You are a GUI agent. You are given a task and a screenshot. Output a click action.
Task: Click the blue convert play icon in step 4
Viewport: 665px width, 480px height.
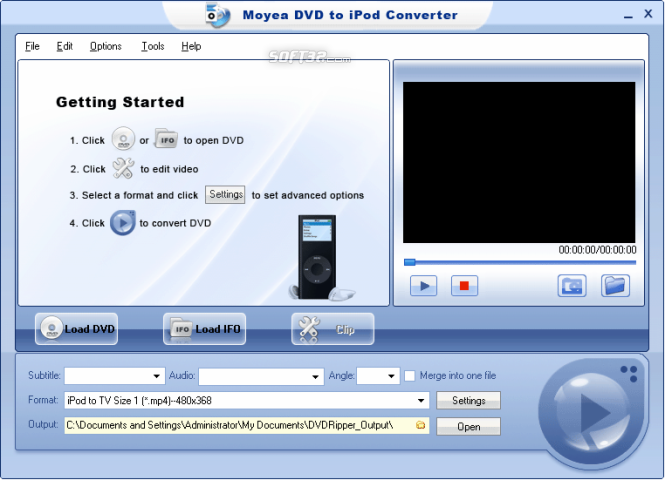pyautogui.click(x=123, y=223)
